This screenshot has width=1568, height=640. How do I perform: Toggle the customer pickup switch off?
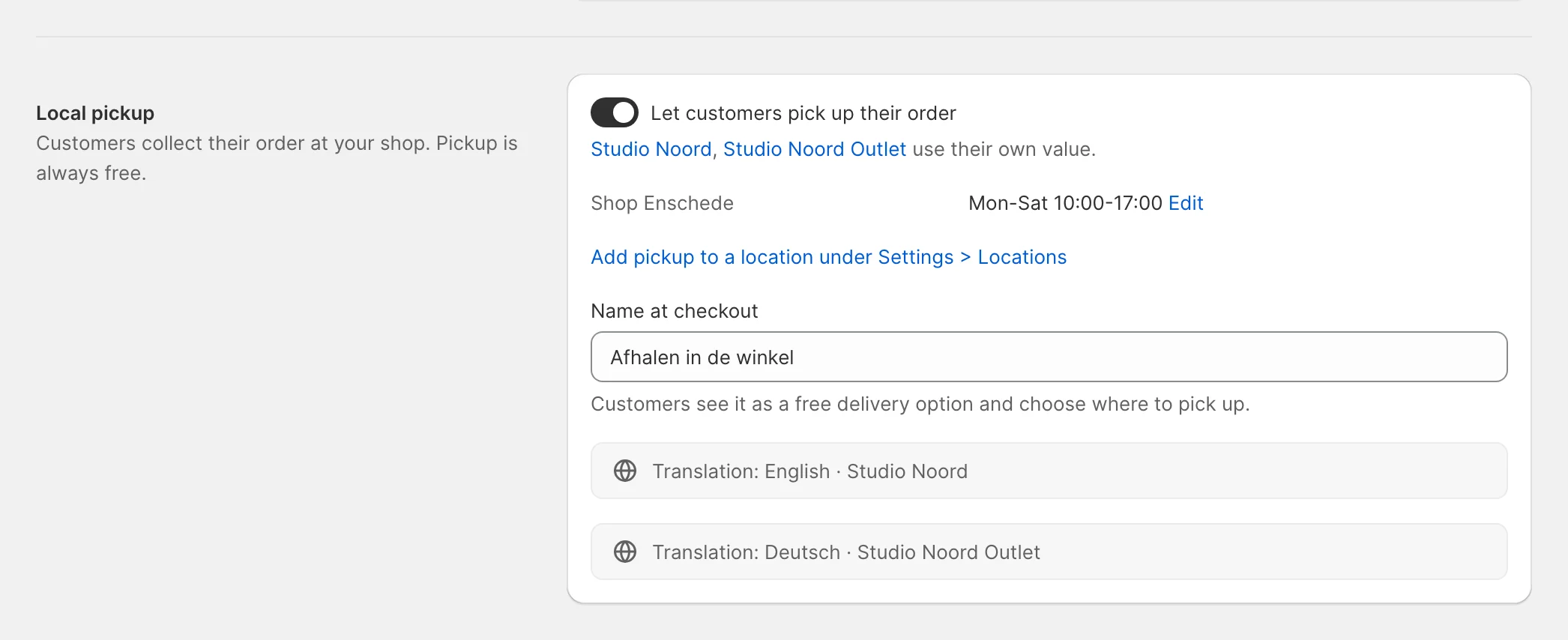615,113
